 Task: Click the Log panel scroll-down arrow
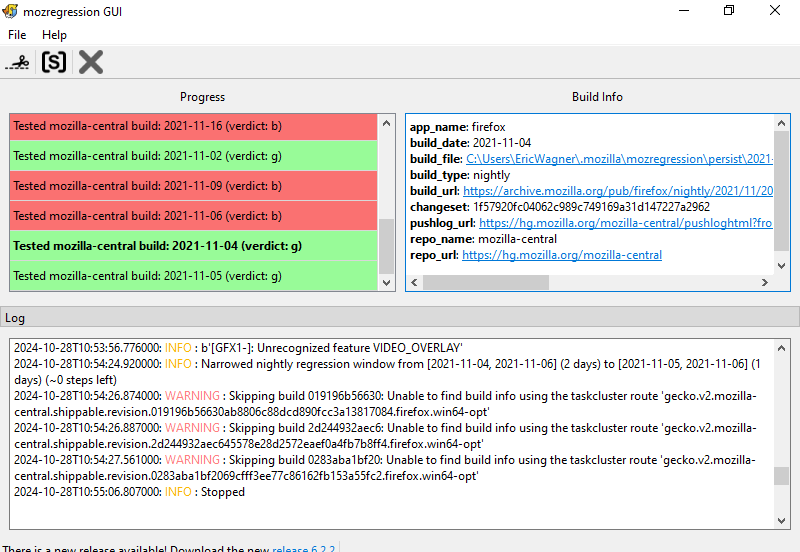781,520
